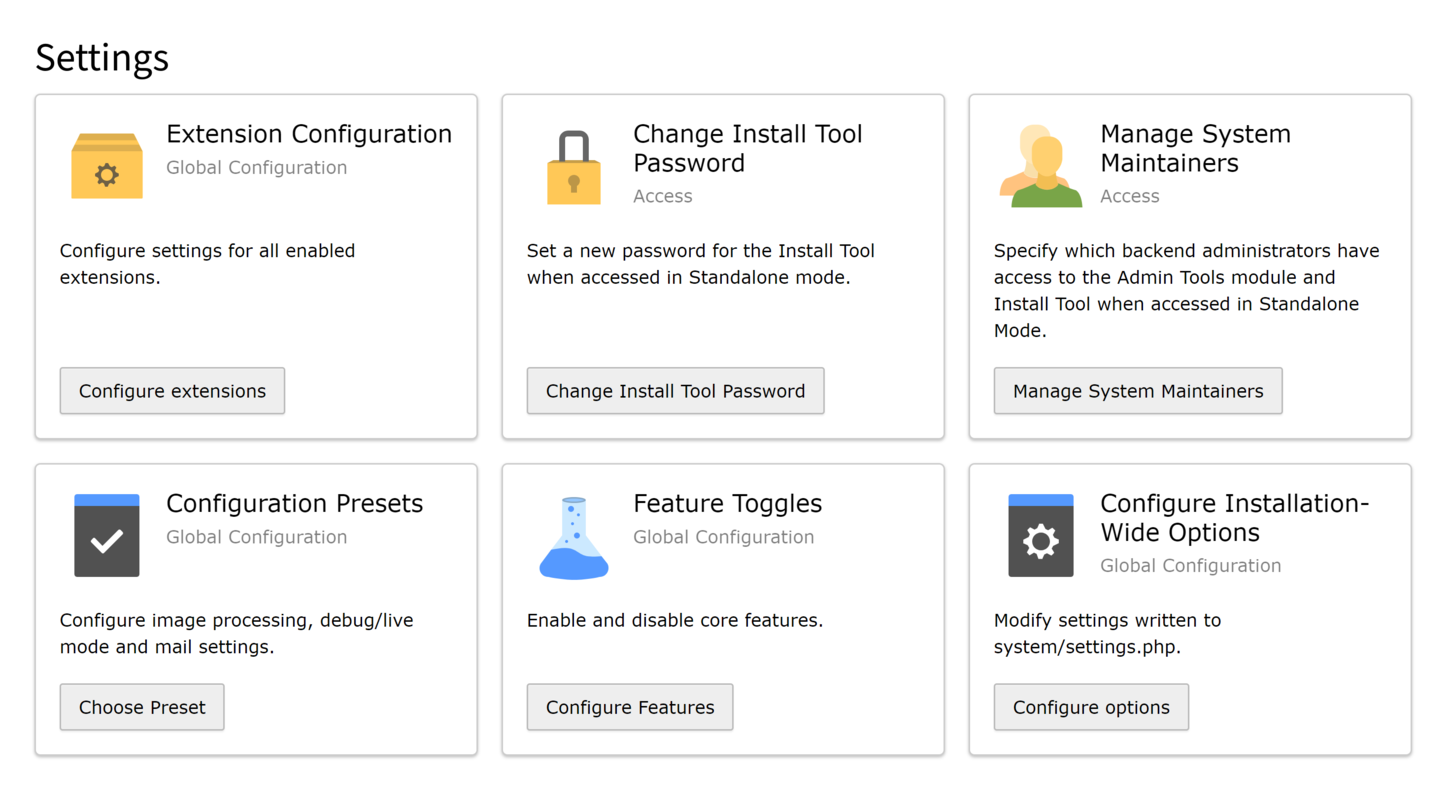This screenshot has height=806, width=1450.
Task: Click Global Configuration label under Configuration Presets
Action: pos(257,537)
